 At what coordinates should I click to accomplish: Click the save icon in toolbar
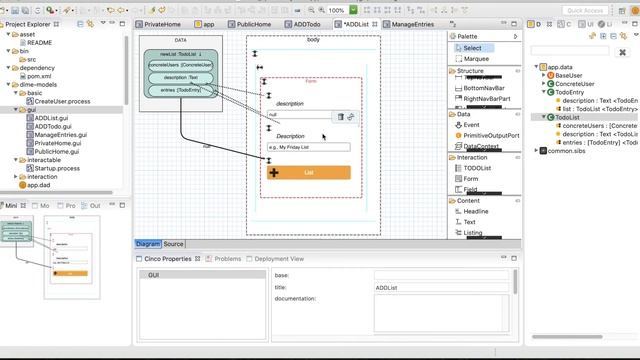[x=15, y=10]
